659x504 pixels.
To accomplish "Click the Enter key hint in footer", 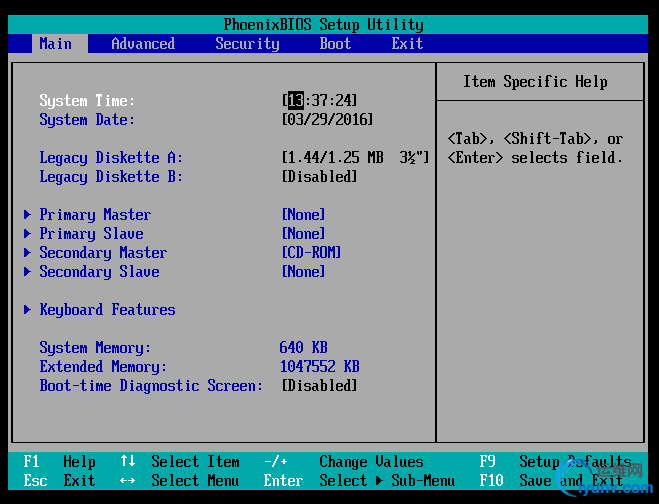I will coord(283,480).
